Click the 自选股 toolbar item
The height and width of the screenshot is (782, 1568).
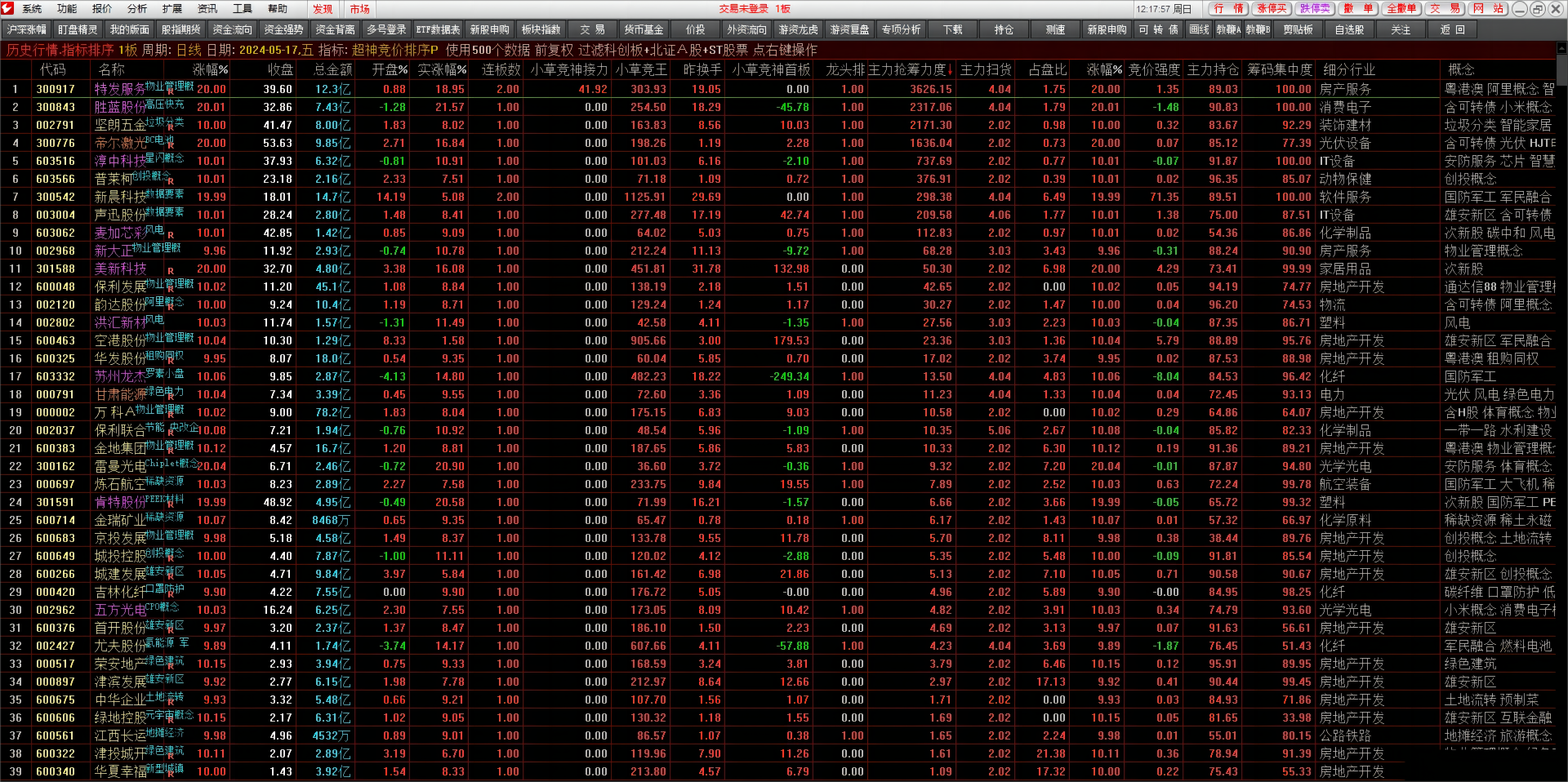(x=1349, y=29)
